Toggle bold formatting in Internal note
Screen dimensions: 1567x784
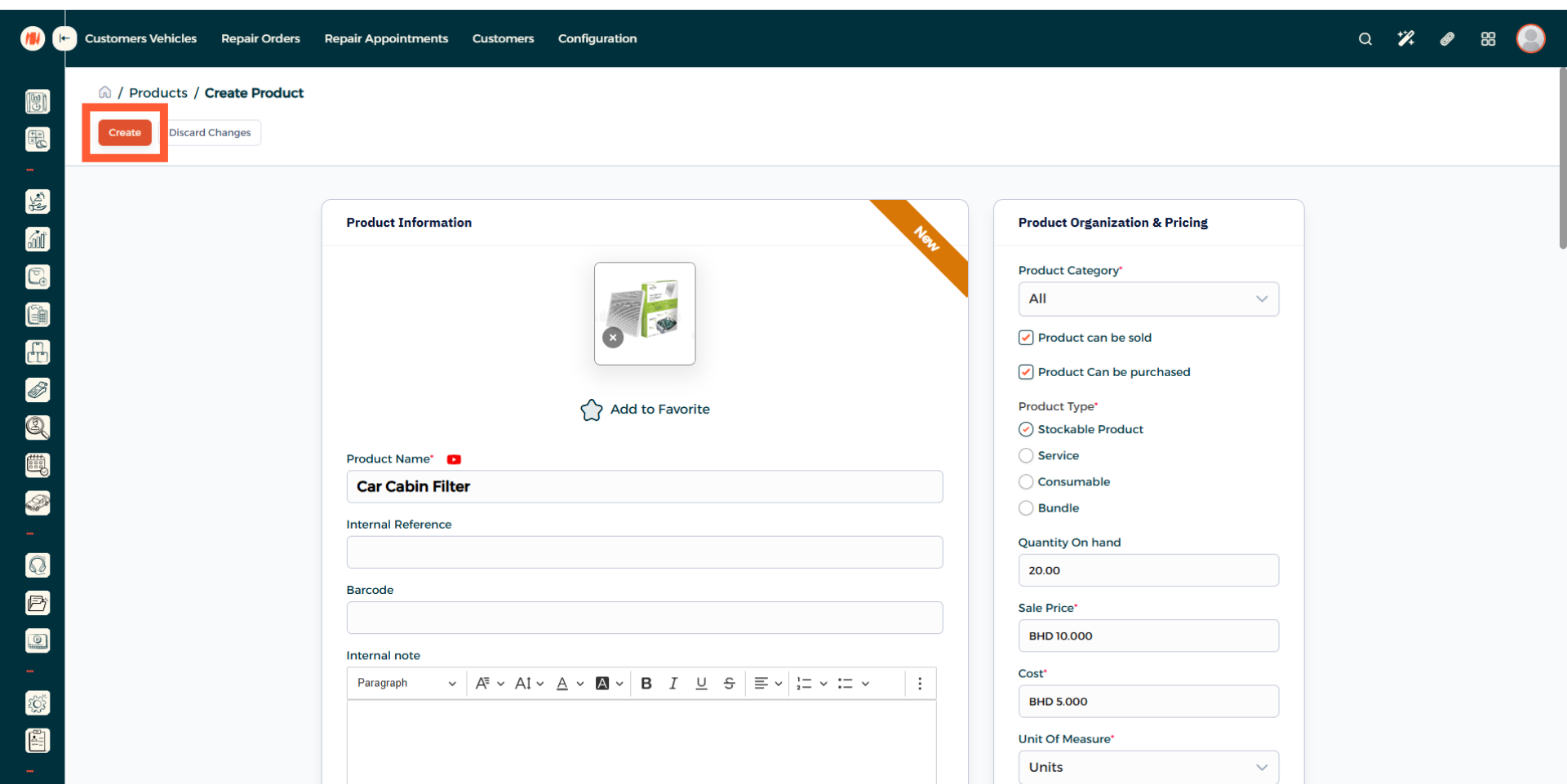(646, 684)
